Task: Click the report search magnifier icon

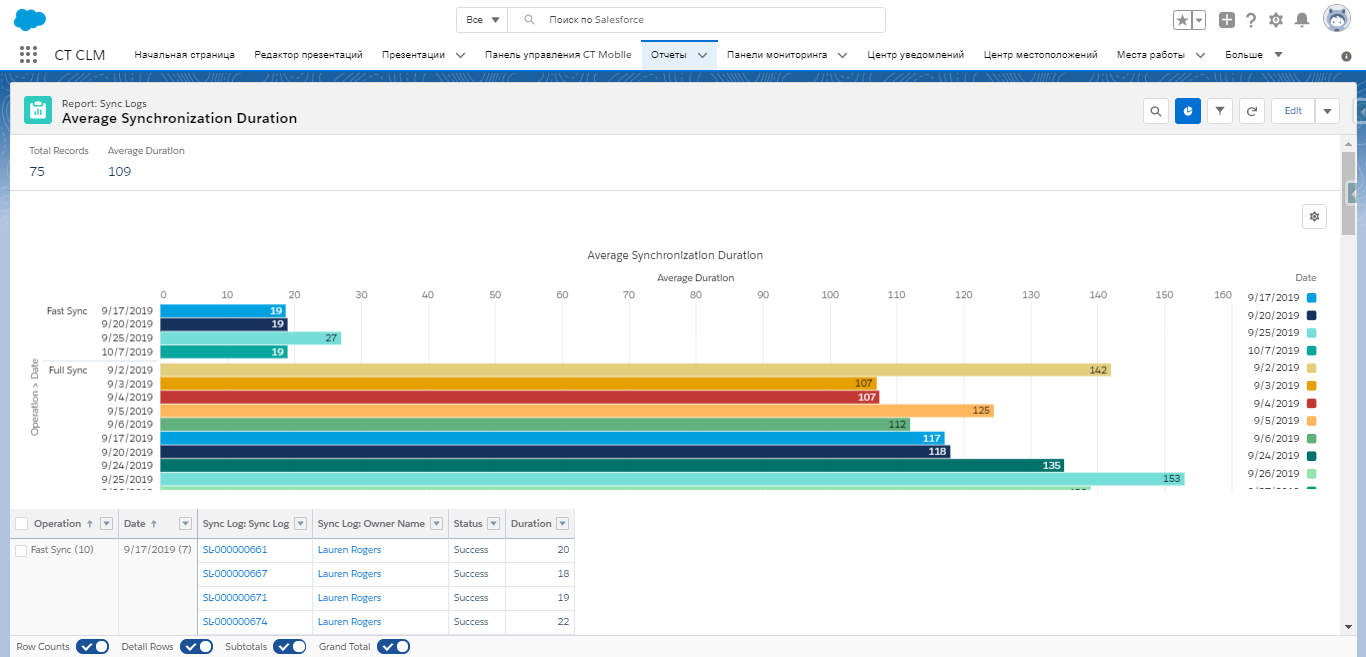Action: point(1156,111)
